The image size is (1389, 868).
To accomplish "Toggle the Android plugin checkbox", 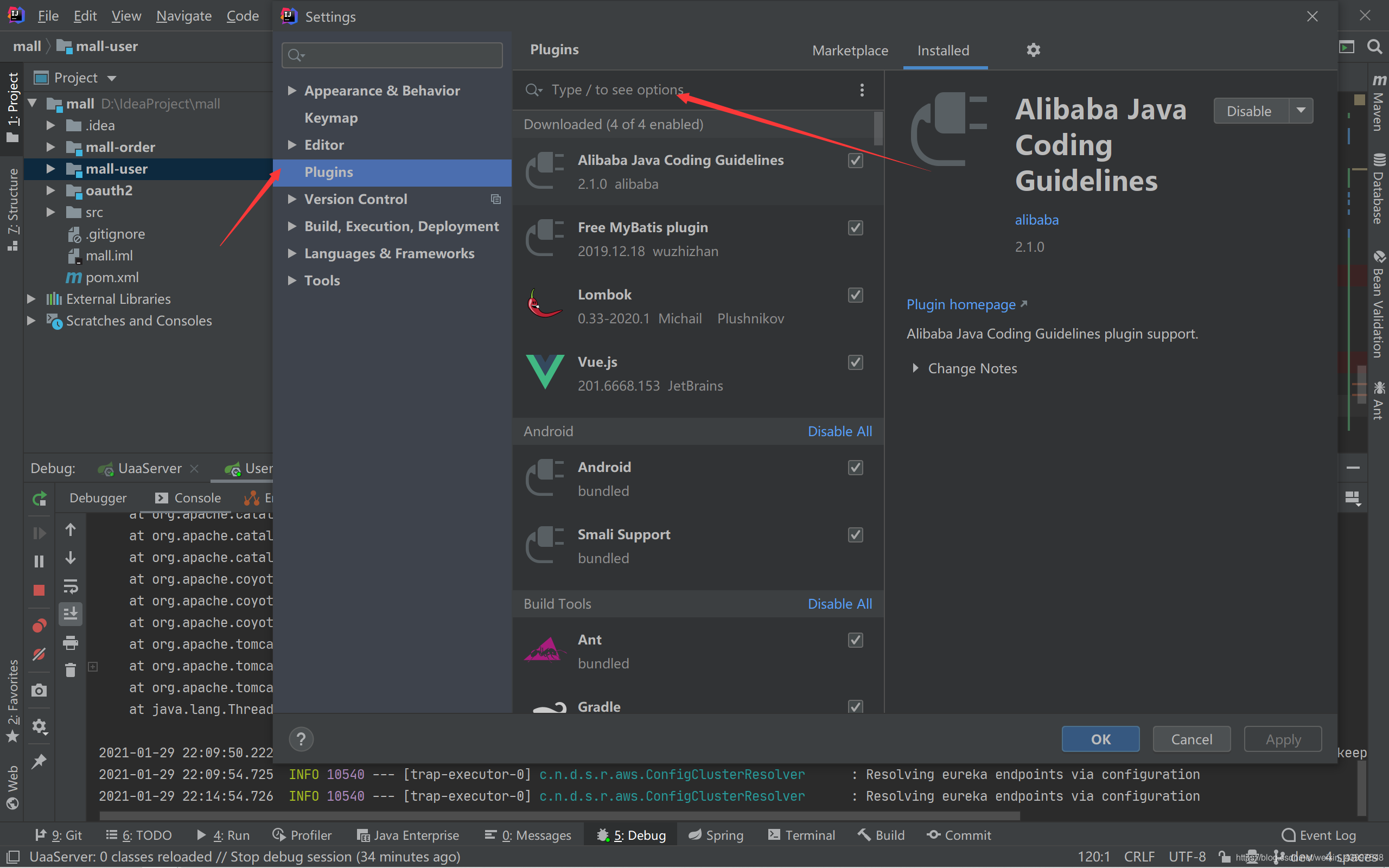I will pyautogui.click(x=855, y=468).
